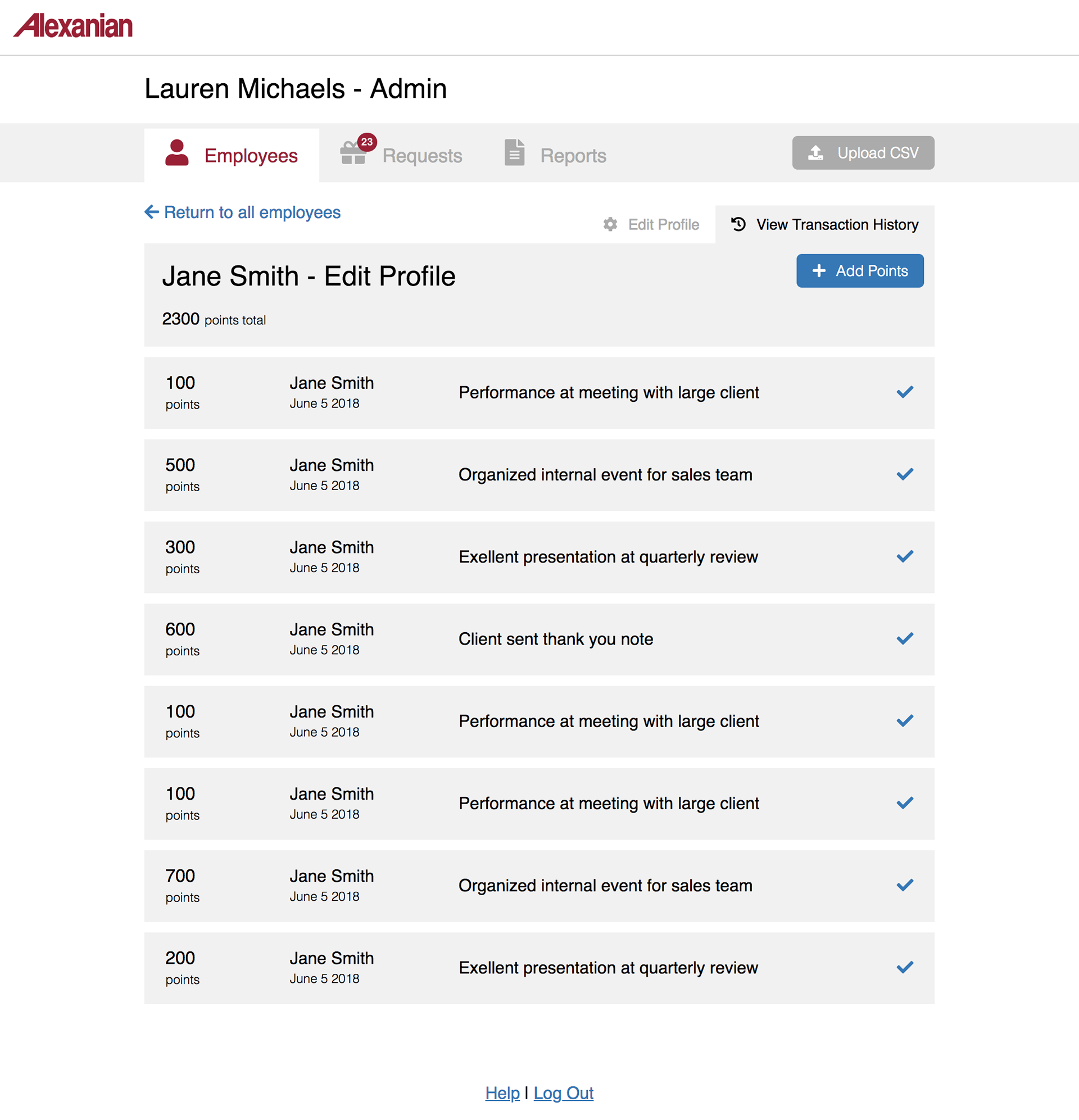Click the Reports document icon
This screenshot has height=1120, width=1079.
(514, 152)
